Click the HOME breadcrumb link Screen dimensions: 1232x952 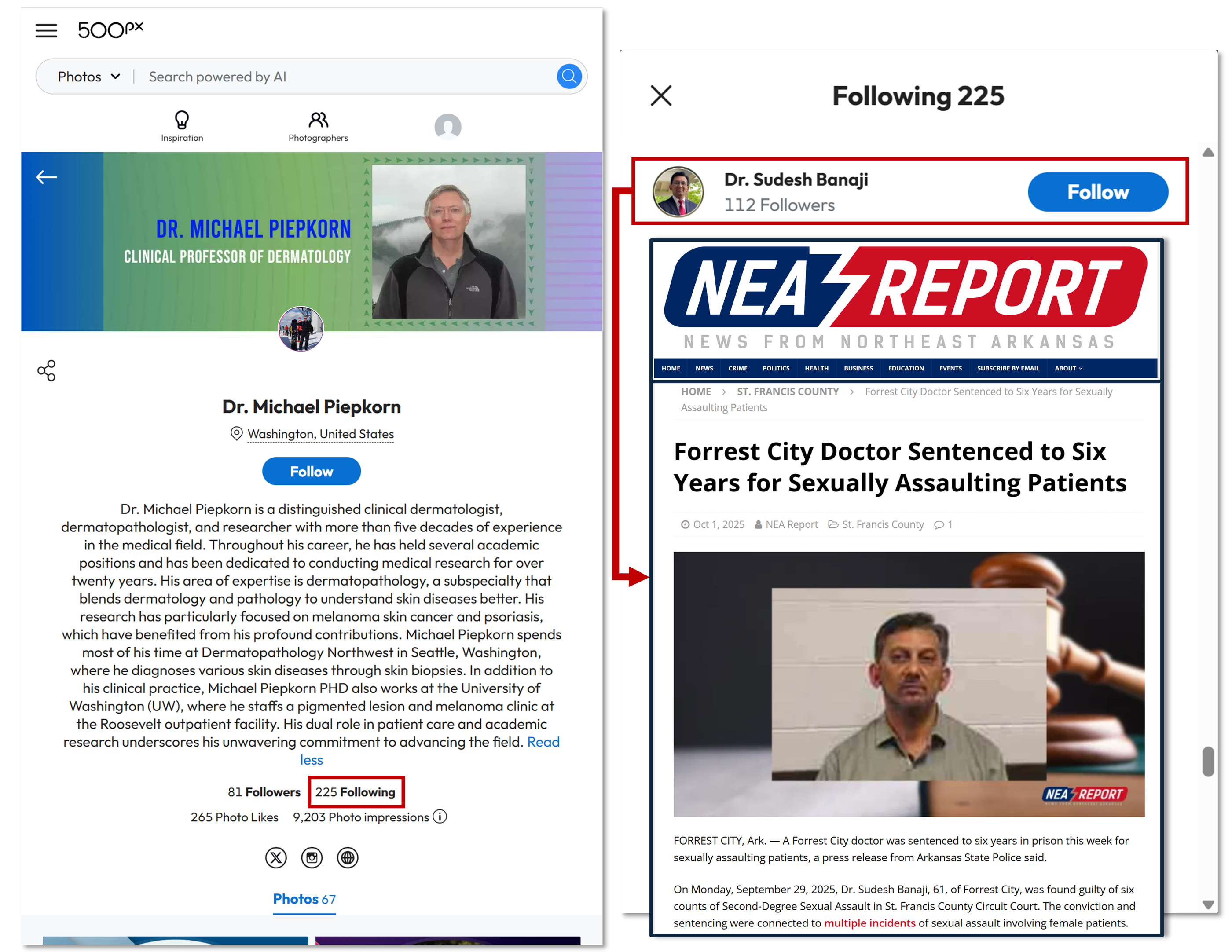coord(696,392)
